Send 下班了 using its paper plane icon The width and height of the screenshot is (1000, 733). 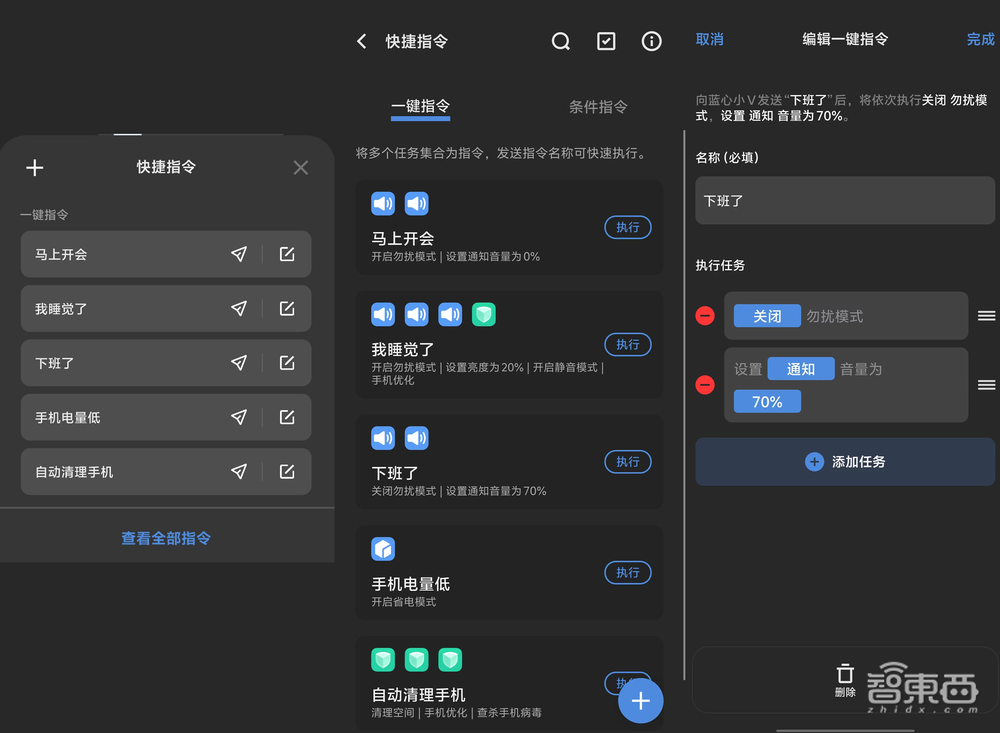(x=239, y=363)
